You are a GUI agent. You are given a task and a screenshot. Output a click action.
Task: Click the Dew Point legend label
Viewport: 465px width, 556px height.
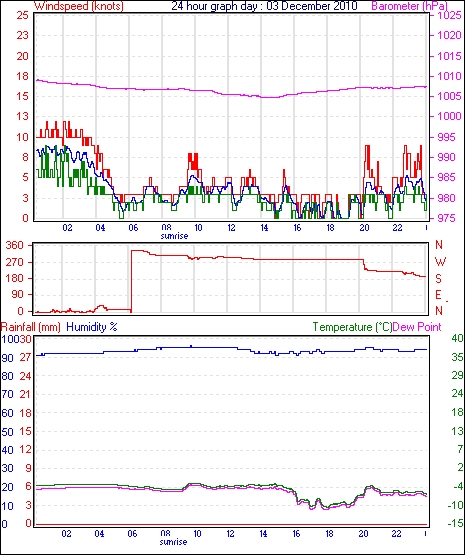[417, 327]
